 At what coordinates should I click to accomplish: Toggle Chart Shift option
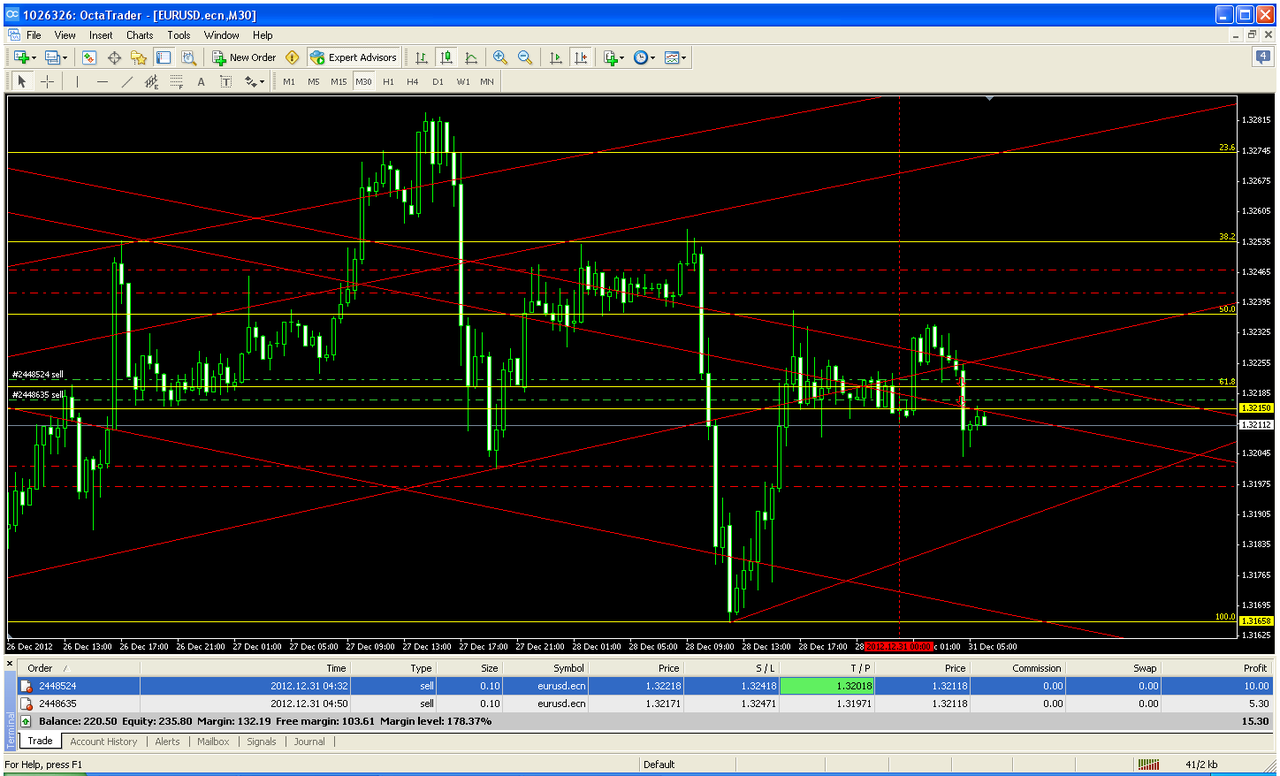point(581,57)
